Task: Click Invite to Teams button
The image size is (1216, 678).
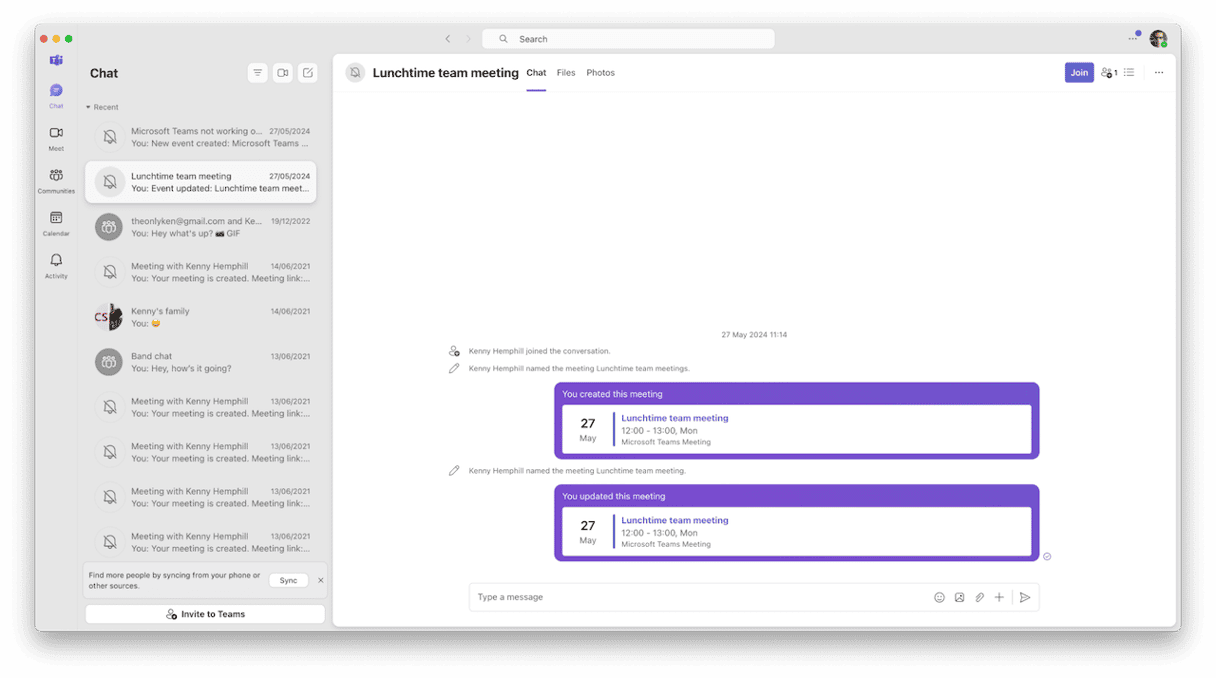Action: point(205,614)
